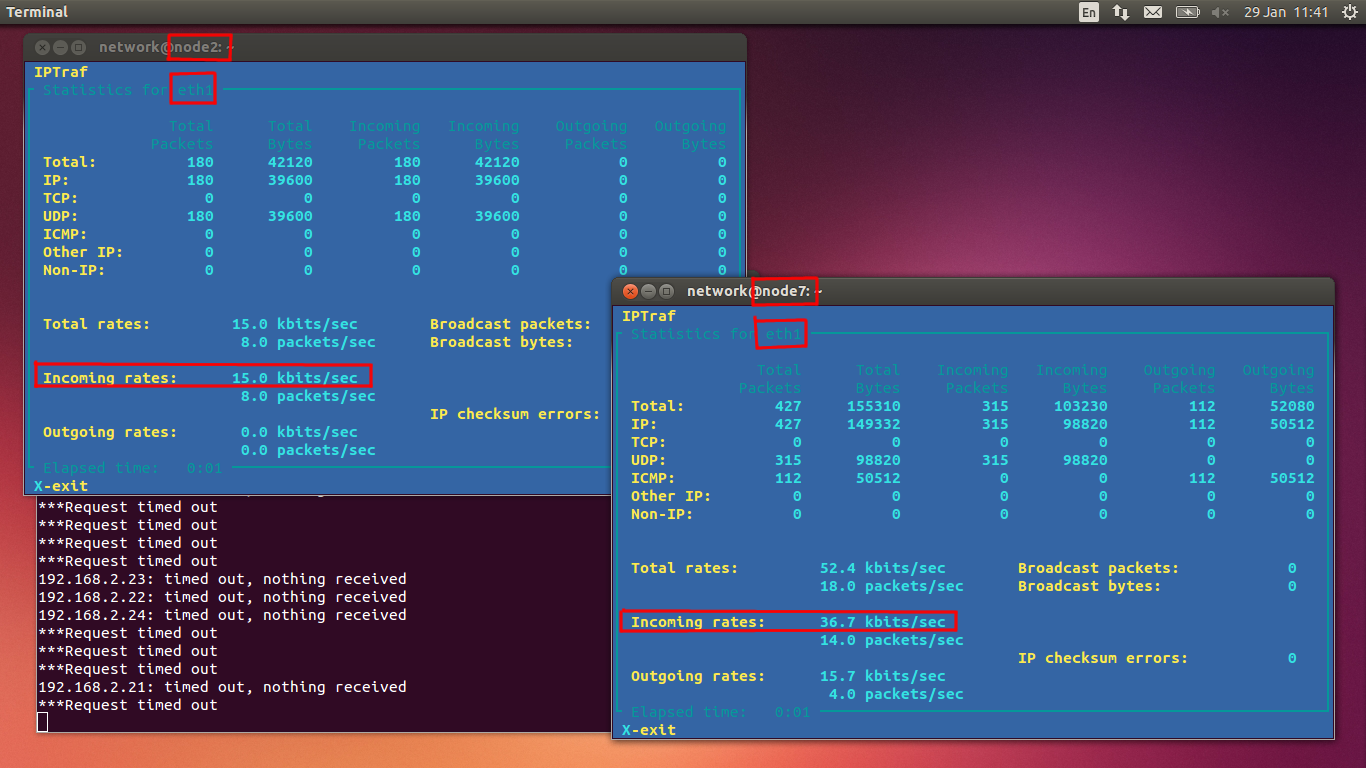
Task: Maximize the network@node2 terminal window
Action: (78, 47)
